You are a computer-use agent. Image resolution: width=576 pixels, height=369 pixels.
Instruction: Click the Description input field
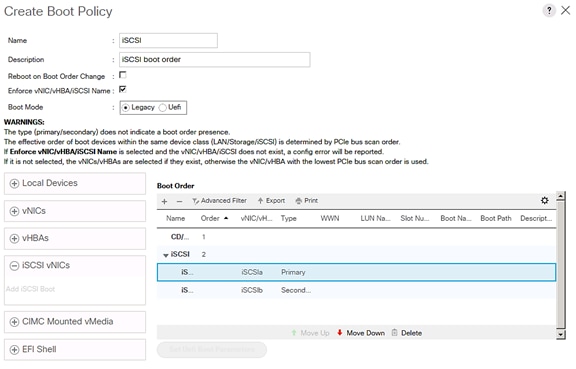pos(215,60)
